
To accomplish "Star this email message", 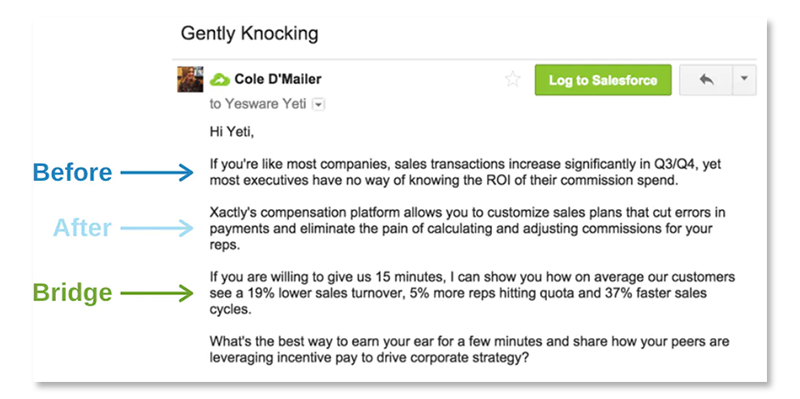I will click(x=512, y=80).
